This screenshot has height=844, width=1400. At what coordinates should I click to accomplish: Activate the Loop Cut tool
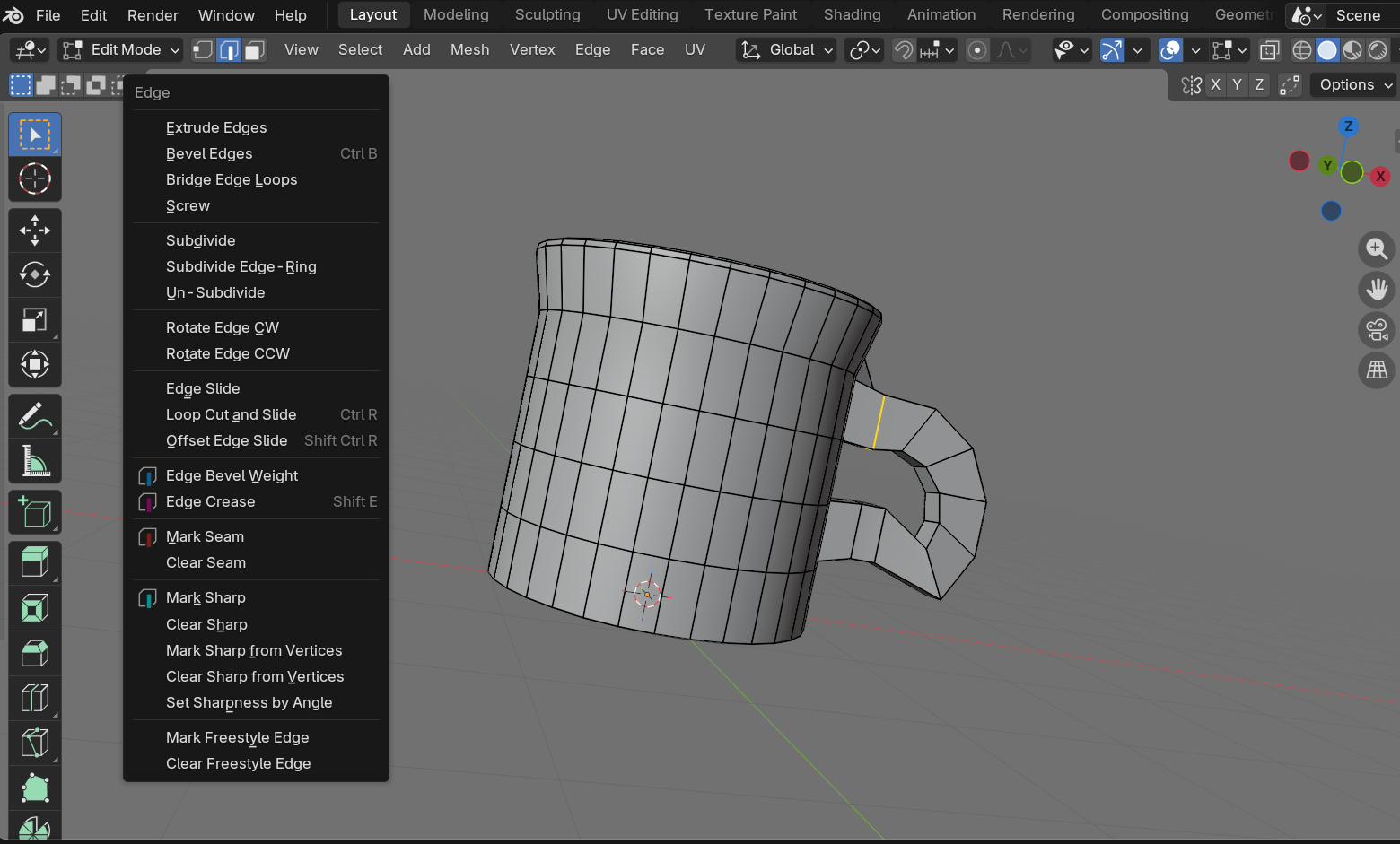tap(35, 698)
